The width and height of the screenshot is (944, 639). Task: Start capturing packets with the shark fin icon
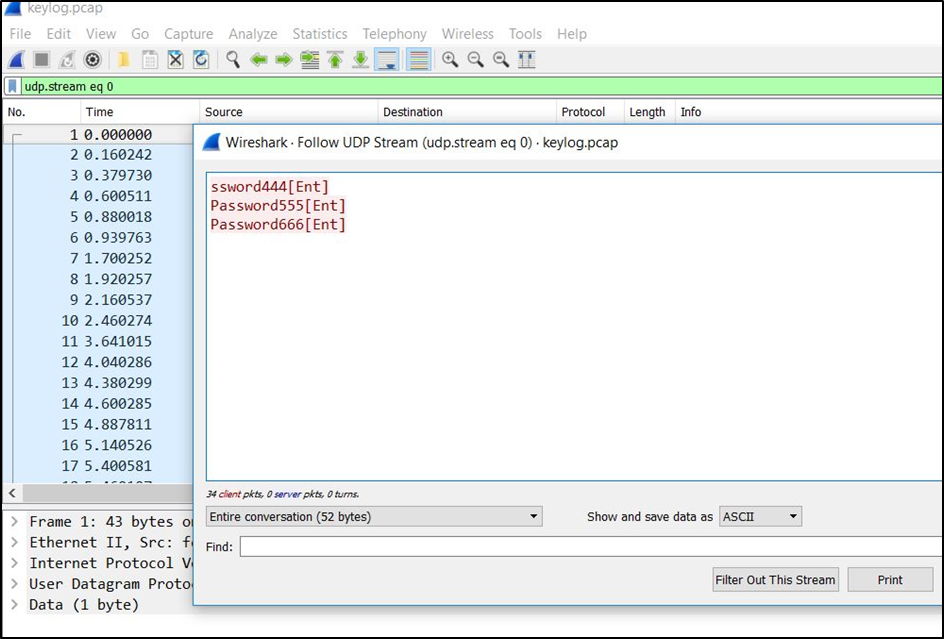(16, 60)
